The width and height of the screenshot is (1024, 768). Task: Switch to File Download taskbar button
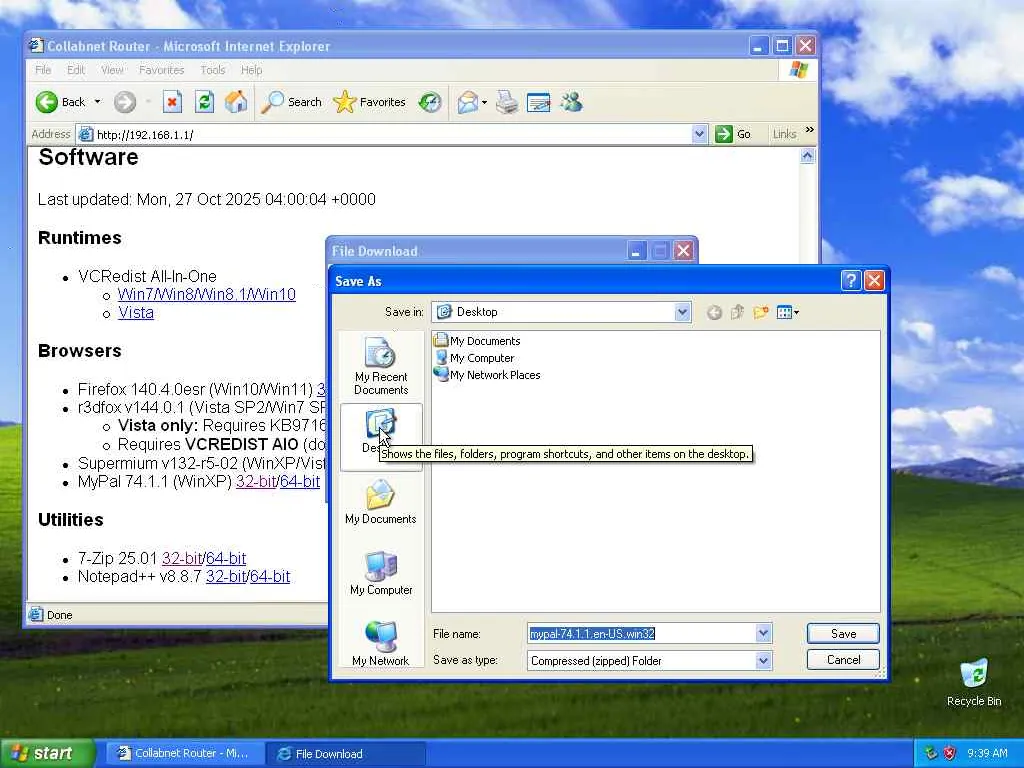[346, 754]
